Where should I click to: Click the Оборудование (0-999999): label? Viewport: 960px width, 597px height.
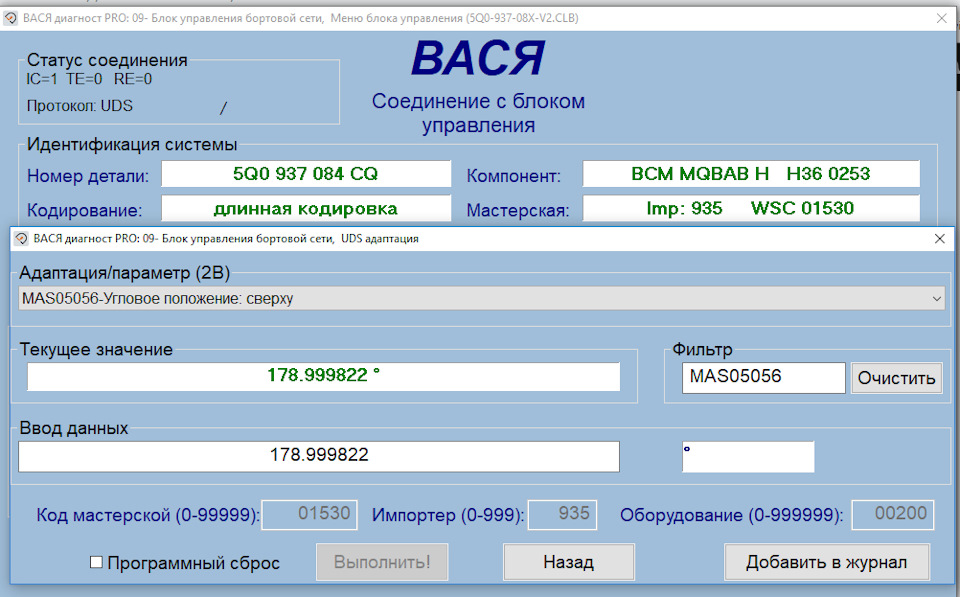pos(732,515)
